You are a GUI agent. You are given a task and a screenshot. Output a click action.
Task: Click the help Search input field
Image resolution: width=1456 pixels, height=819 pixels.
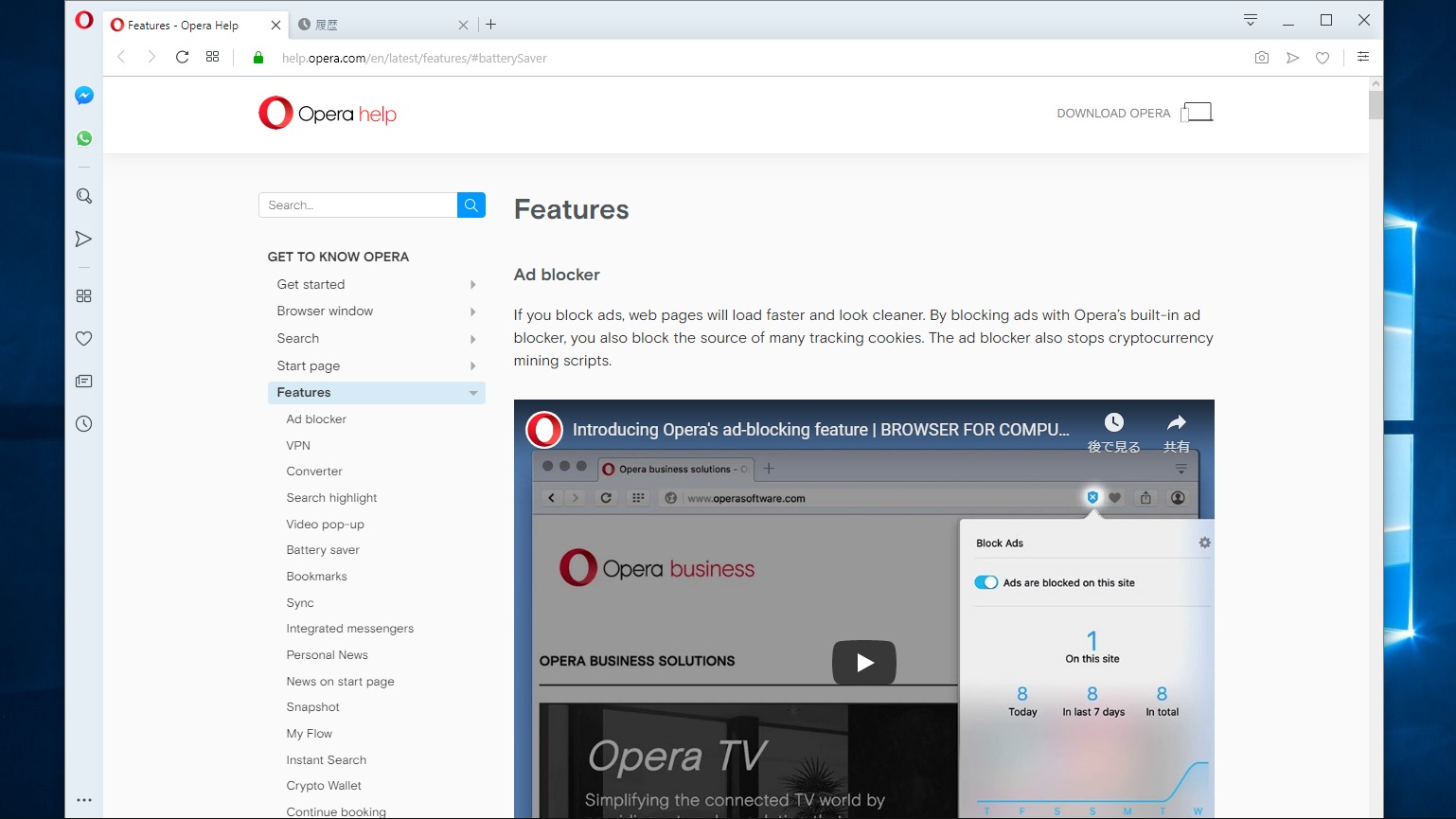(358, 205)
